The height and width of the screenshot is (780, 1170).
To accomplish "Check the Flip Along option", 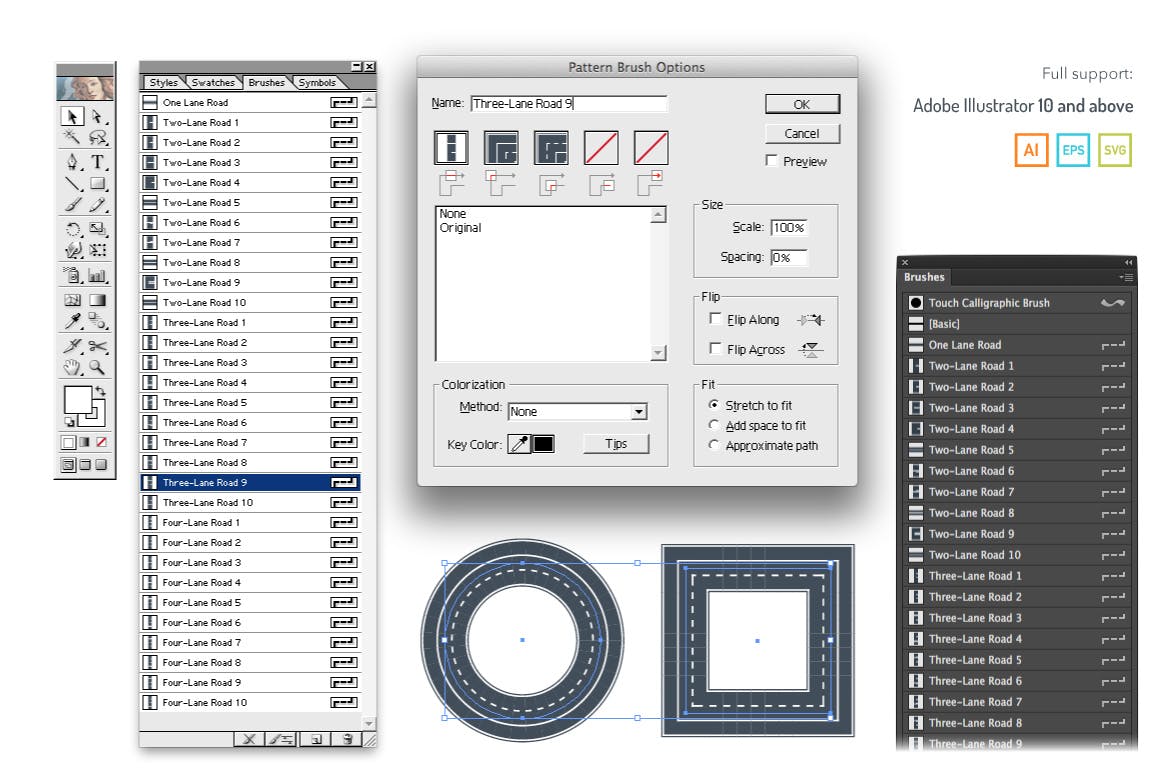I will click(715, 319).
